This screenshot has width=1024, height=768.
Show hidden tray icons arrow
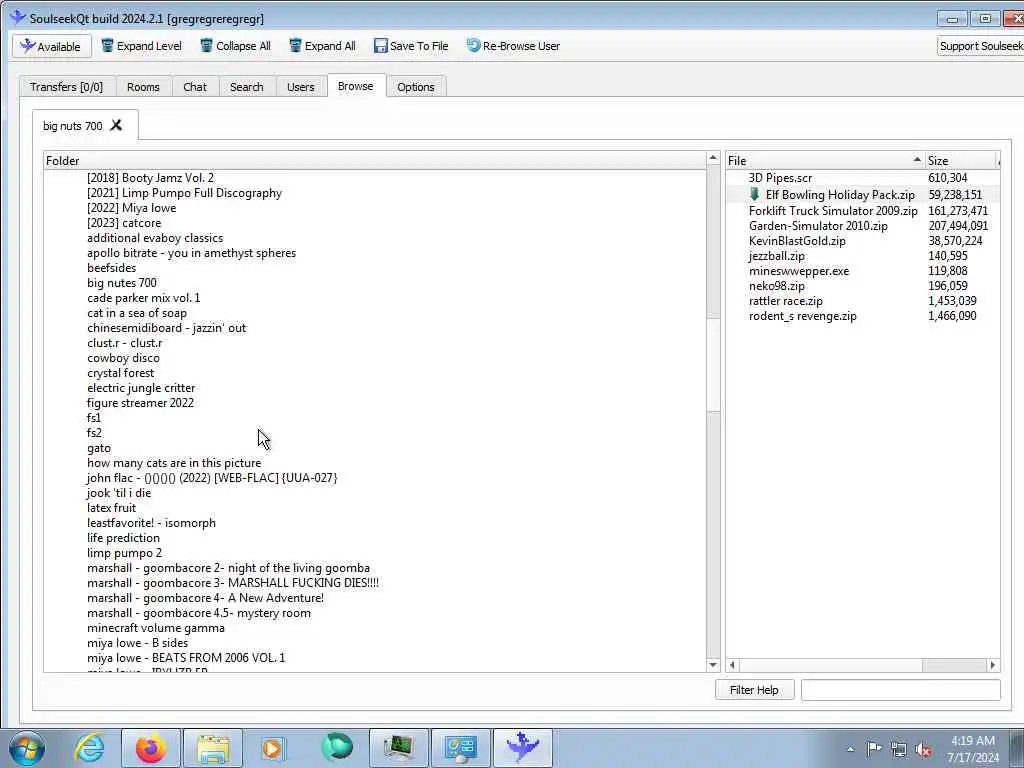(x=850, y=750)
